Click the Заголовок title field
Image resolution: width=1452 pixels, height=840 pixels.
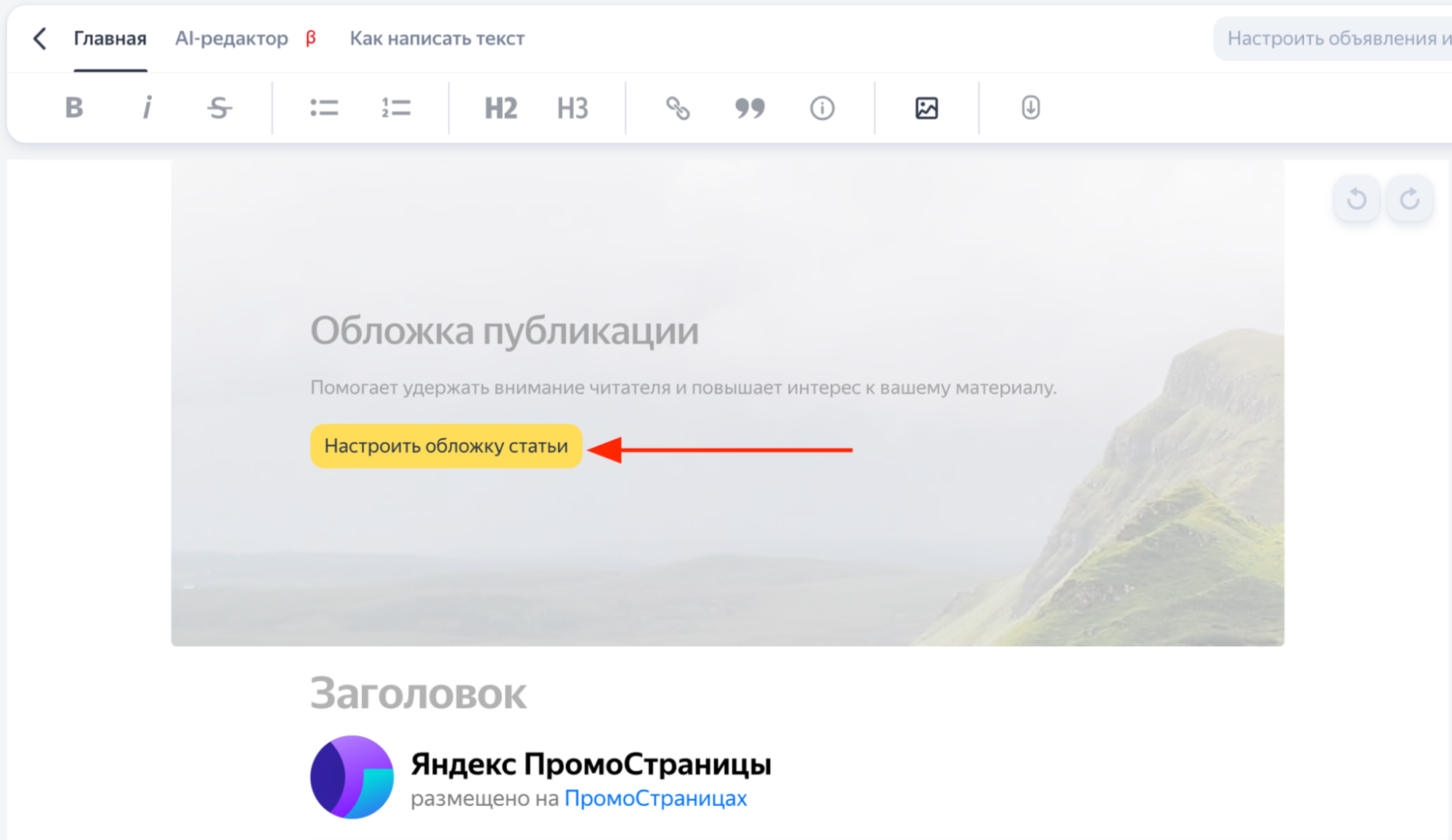coord(418,693)
